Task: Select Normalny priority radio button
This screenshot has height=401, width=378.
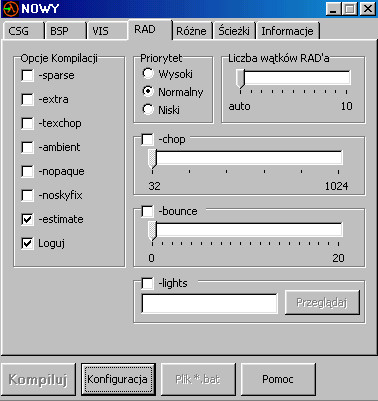Action: point(148,91)
